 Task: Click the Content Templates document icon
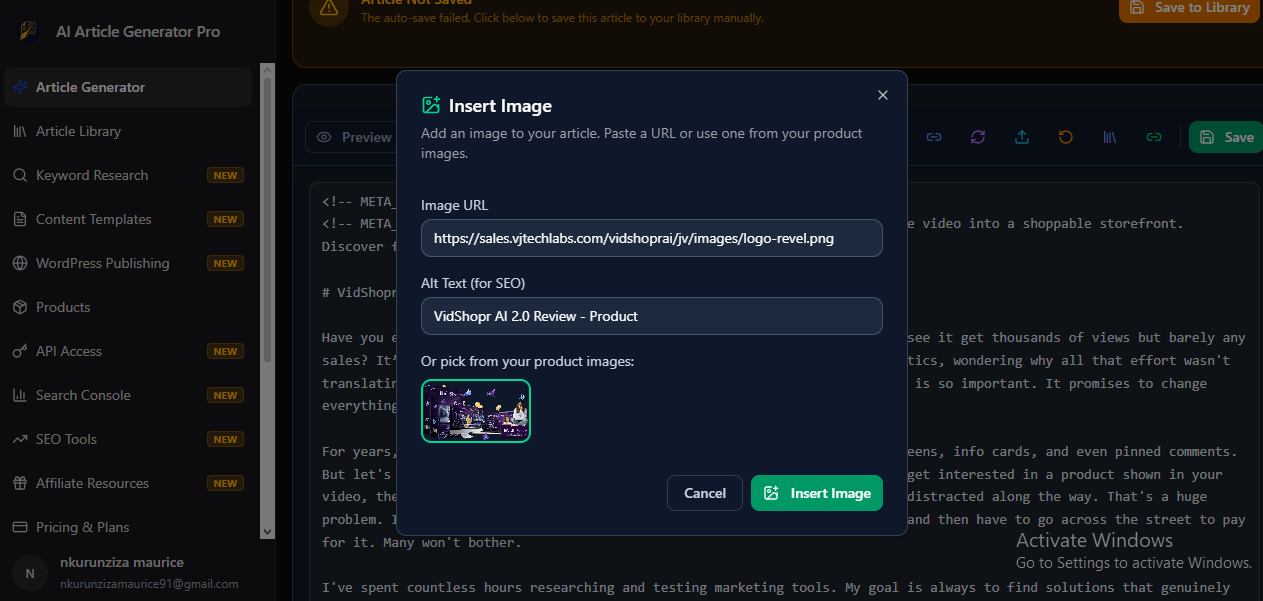(x=19, y=219)
